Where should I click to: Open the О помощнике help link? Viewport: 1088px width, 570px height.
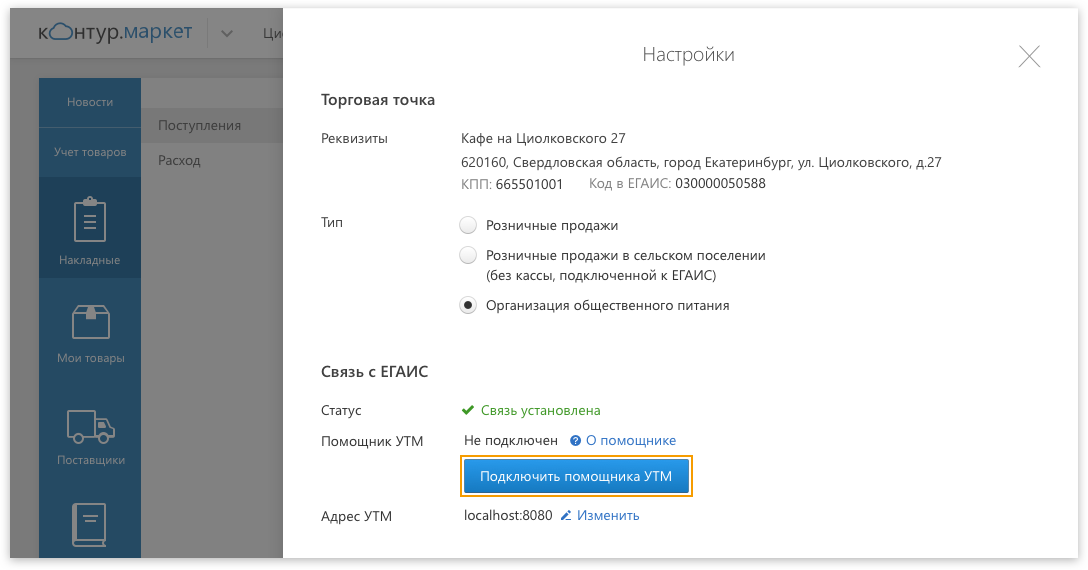click(x=631, y=441)
